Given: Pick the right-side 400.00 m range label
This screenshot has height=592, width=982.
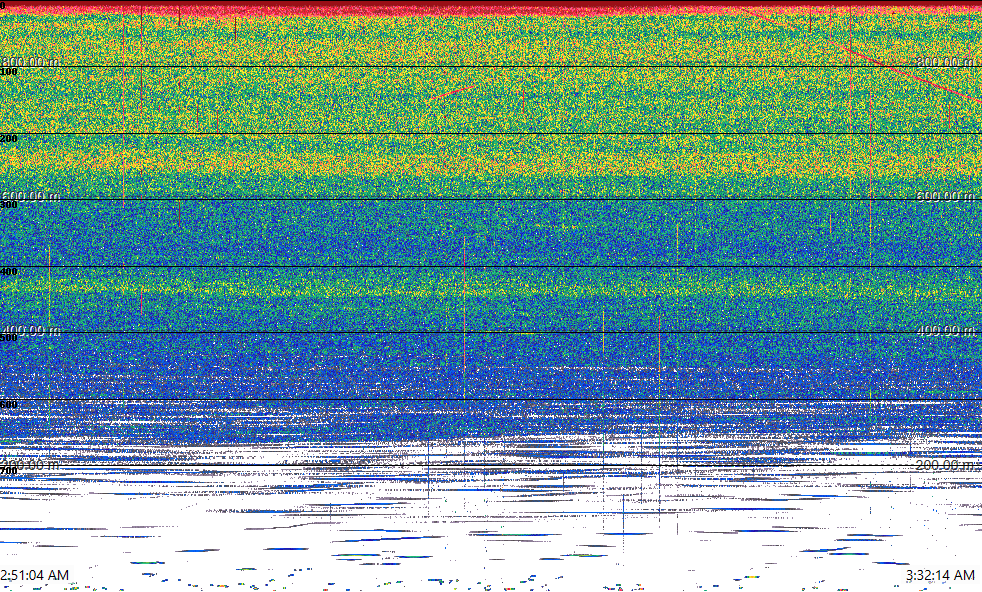Looking at the screenshot, I should (946, 330).
